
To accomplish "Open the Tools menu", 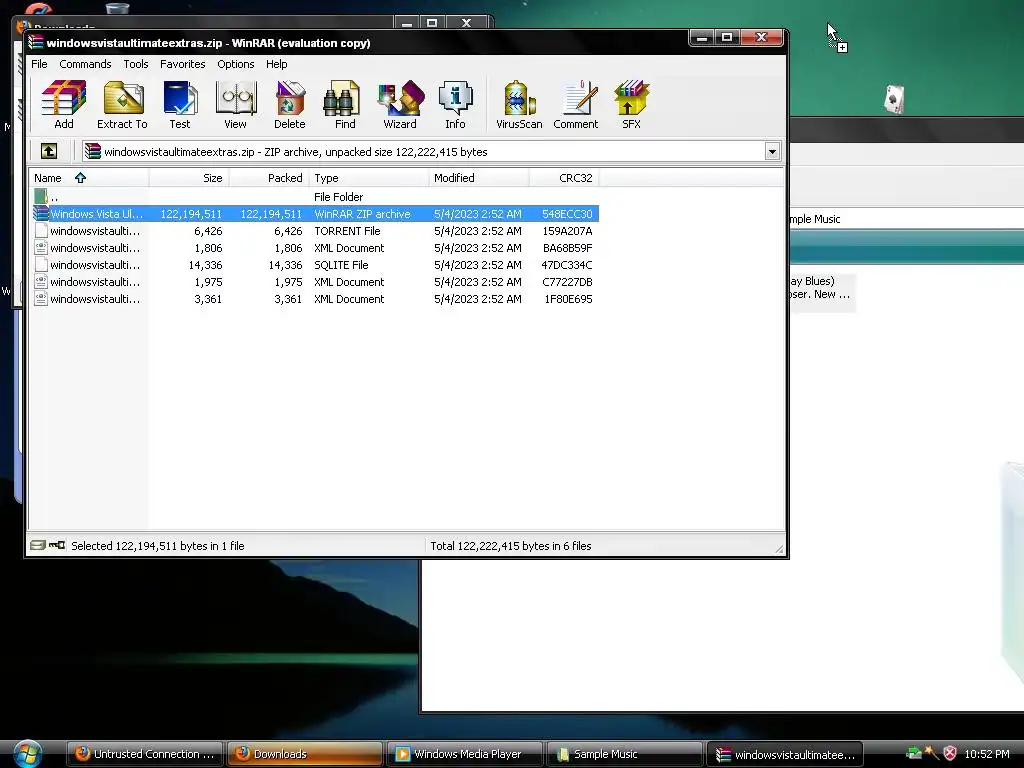I will 136,64.
